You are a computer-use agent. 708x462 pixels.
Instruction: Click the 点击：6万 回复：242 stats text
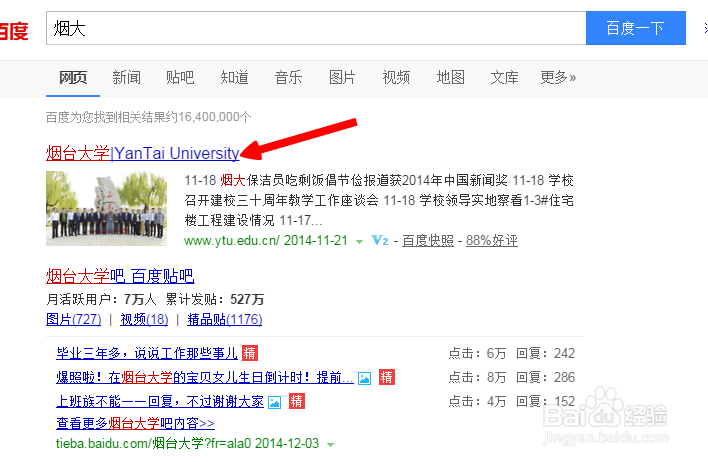pyautogui.click(x=512, y=353)
